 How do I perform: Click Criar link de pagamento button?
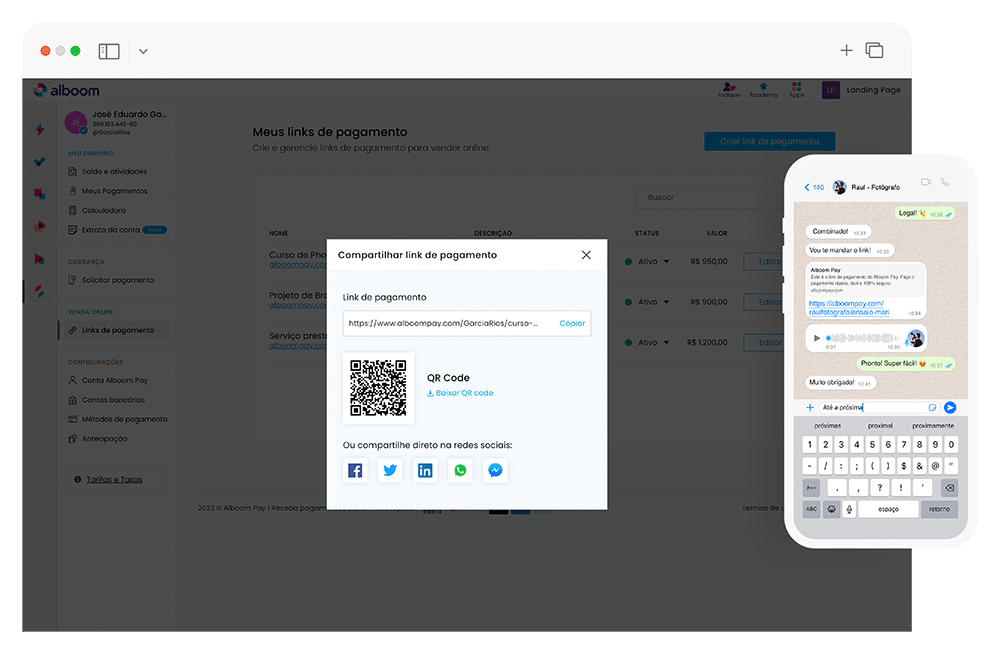tap(770, 142)
